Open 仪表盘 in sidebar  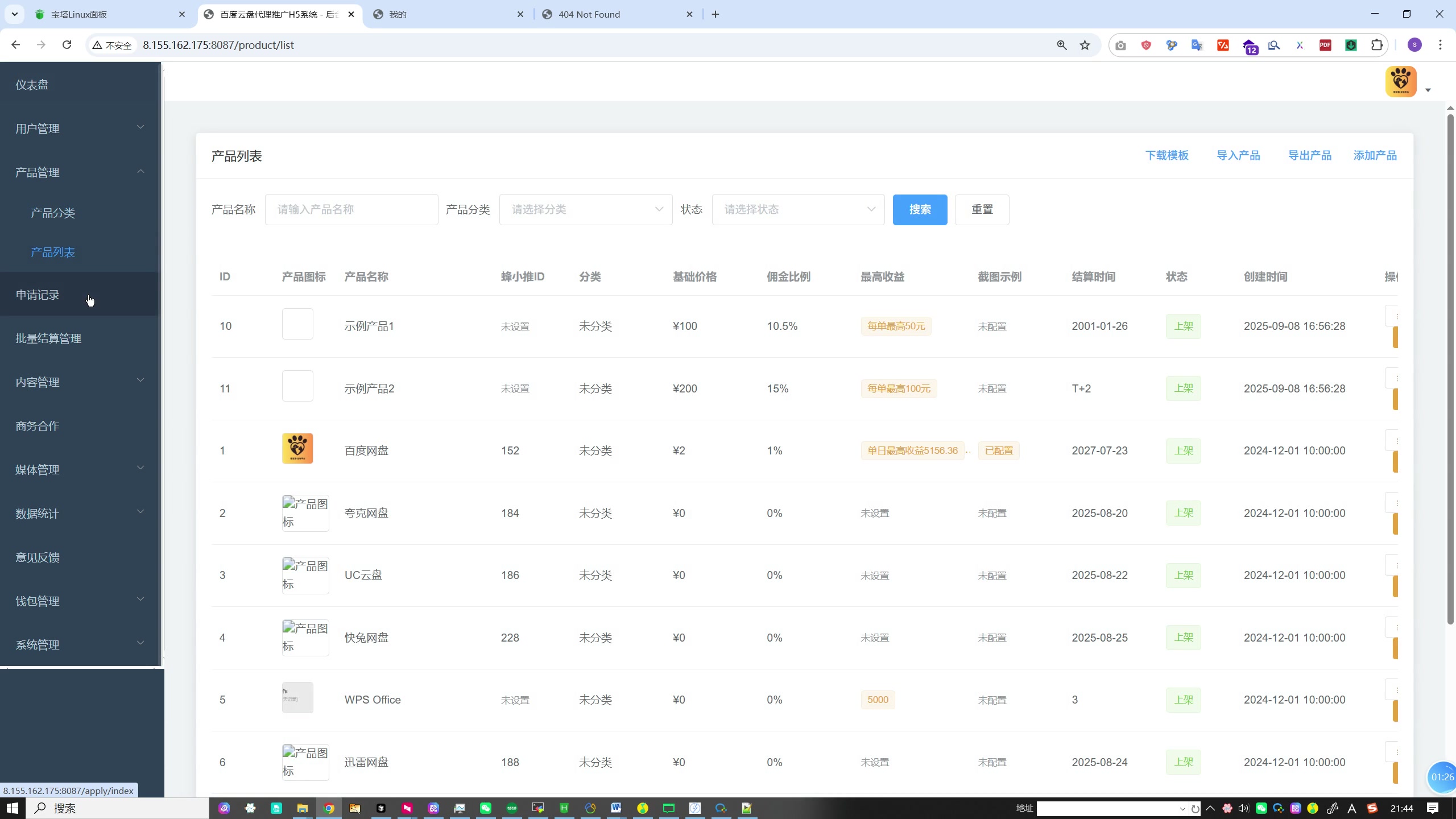click(80, 85)
